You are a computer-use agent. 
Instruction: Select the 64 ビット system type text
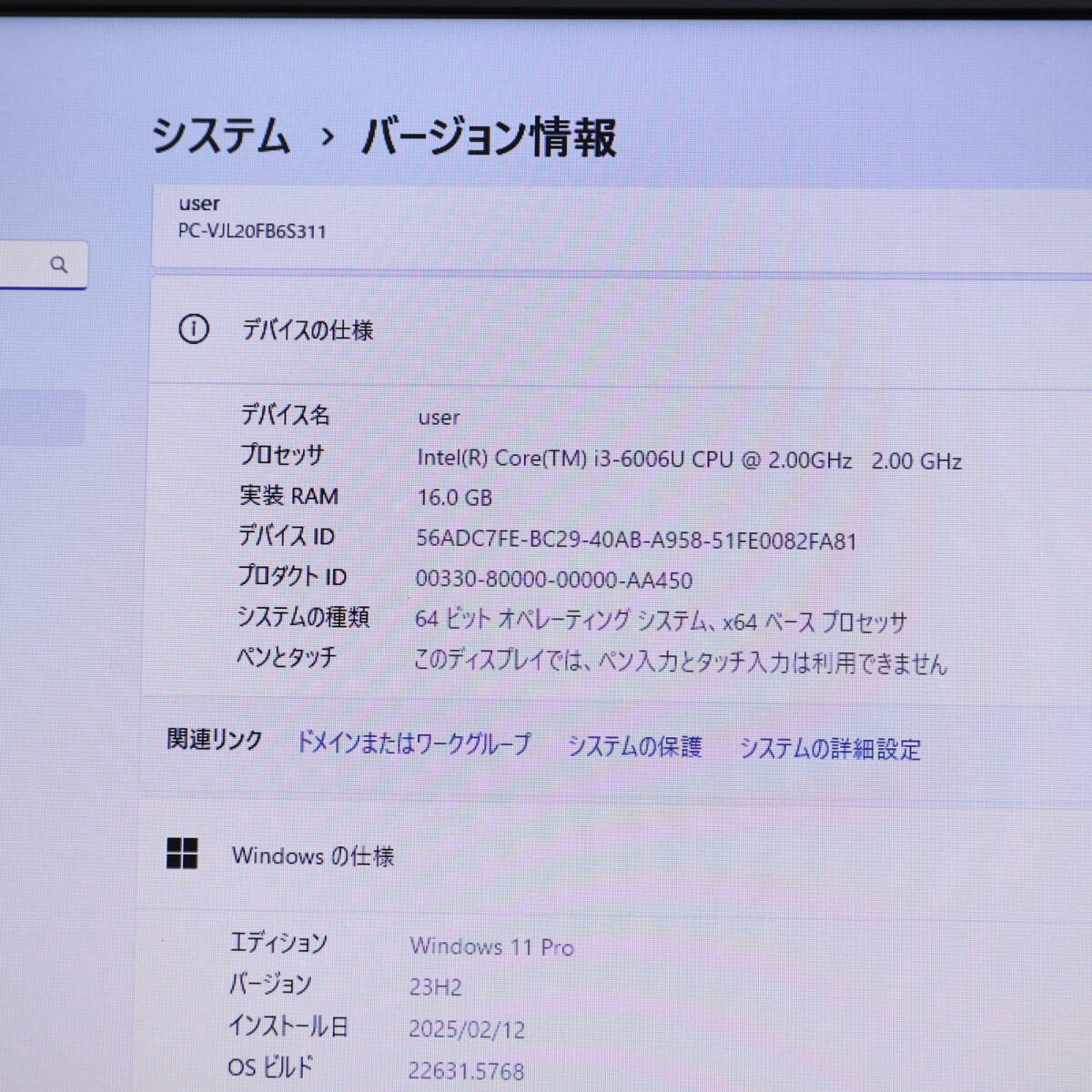(661, 621)
